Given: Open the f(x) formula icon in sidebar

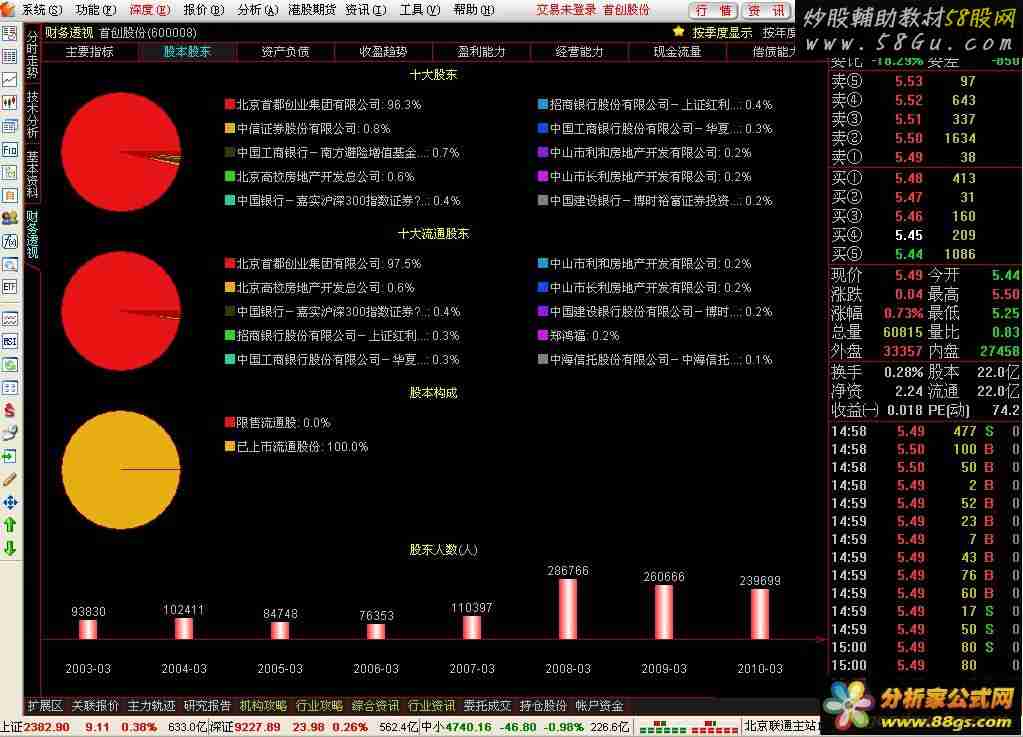Looking at the screenshot, I should 10,241.
